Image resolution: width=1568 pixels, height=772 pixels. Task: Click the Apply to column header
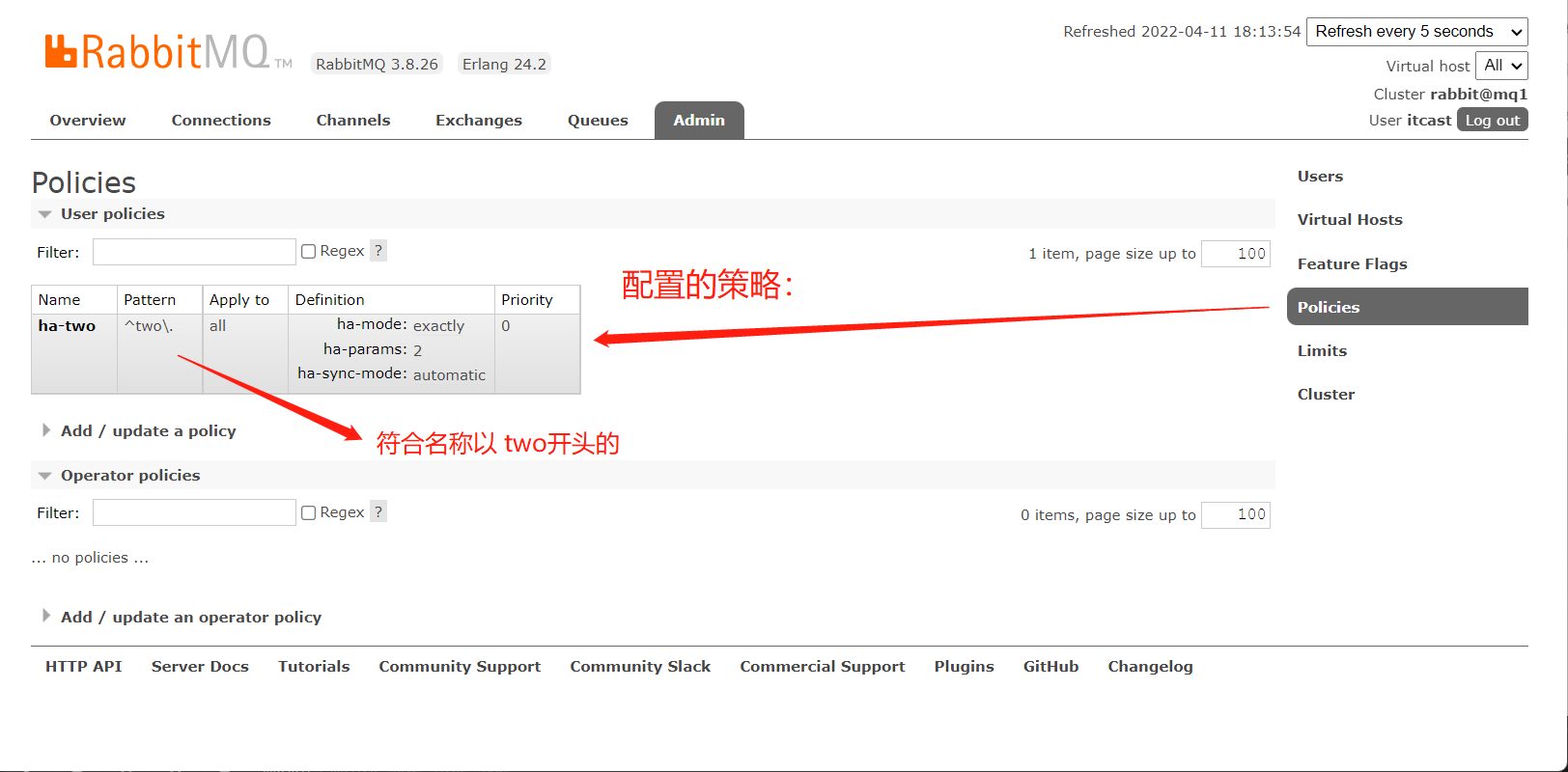(245, 300)
